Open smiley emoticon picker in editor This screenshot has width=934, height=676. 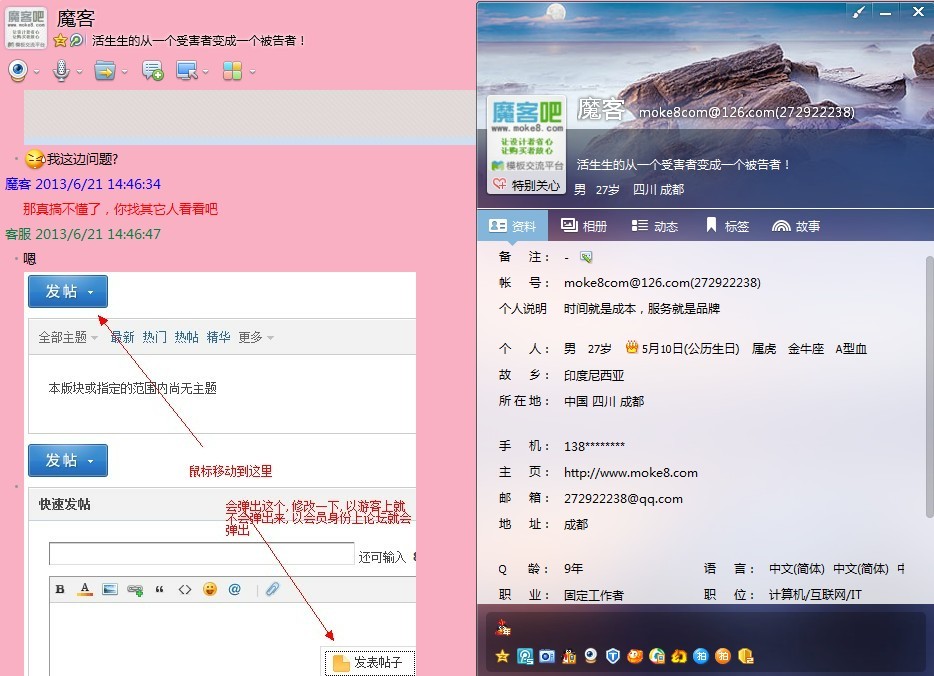210,589
